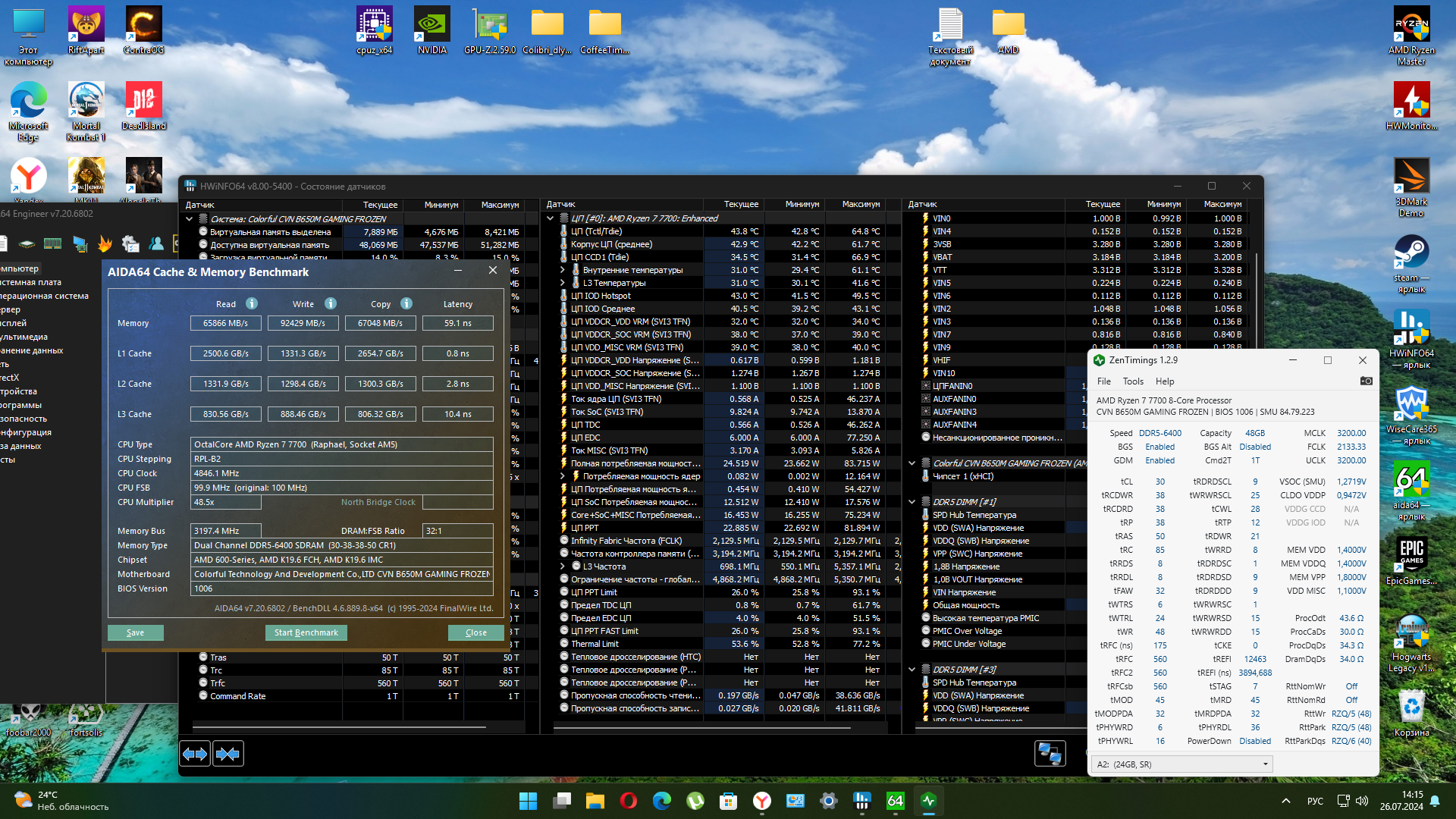Click the Save button in AIDA64 benchmark
Screen dimensions: 1456x819
click(x=135, y=632)
